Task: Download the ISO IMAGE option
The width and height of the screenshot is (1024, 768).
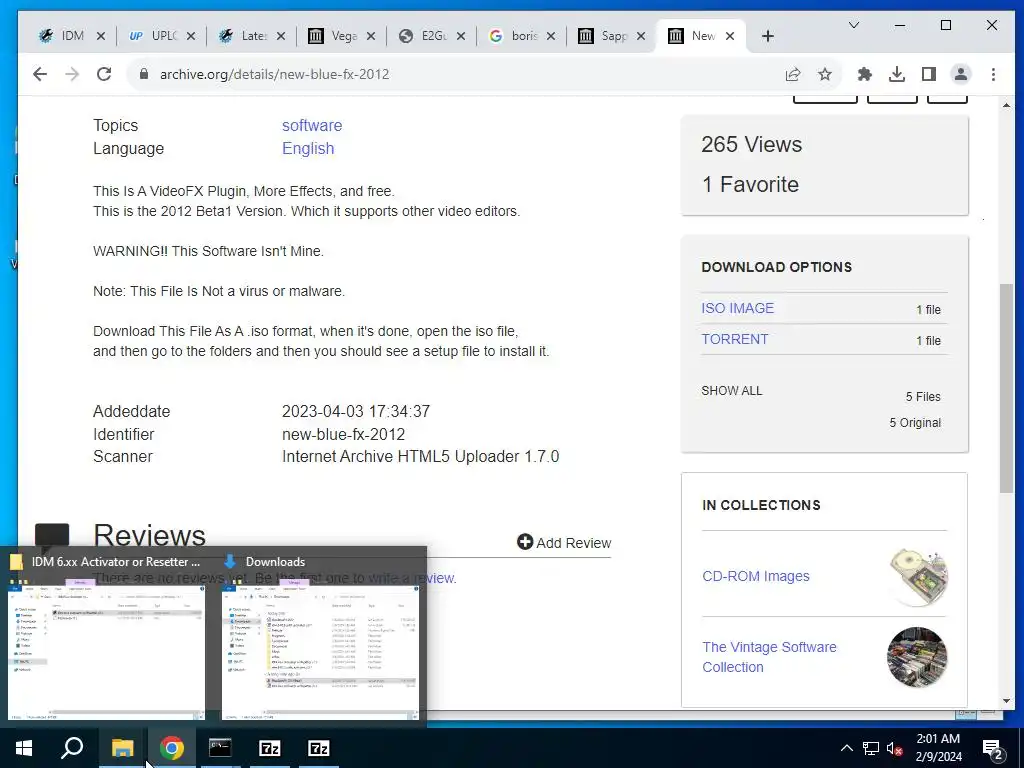Action: coord(737,308)
